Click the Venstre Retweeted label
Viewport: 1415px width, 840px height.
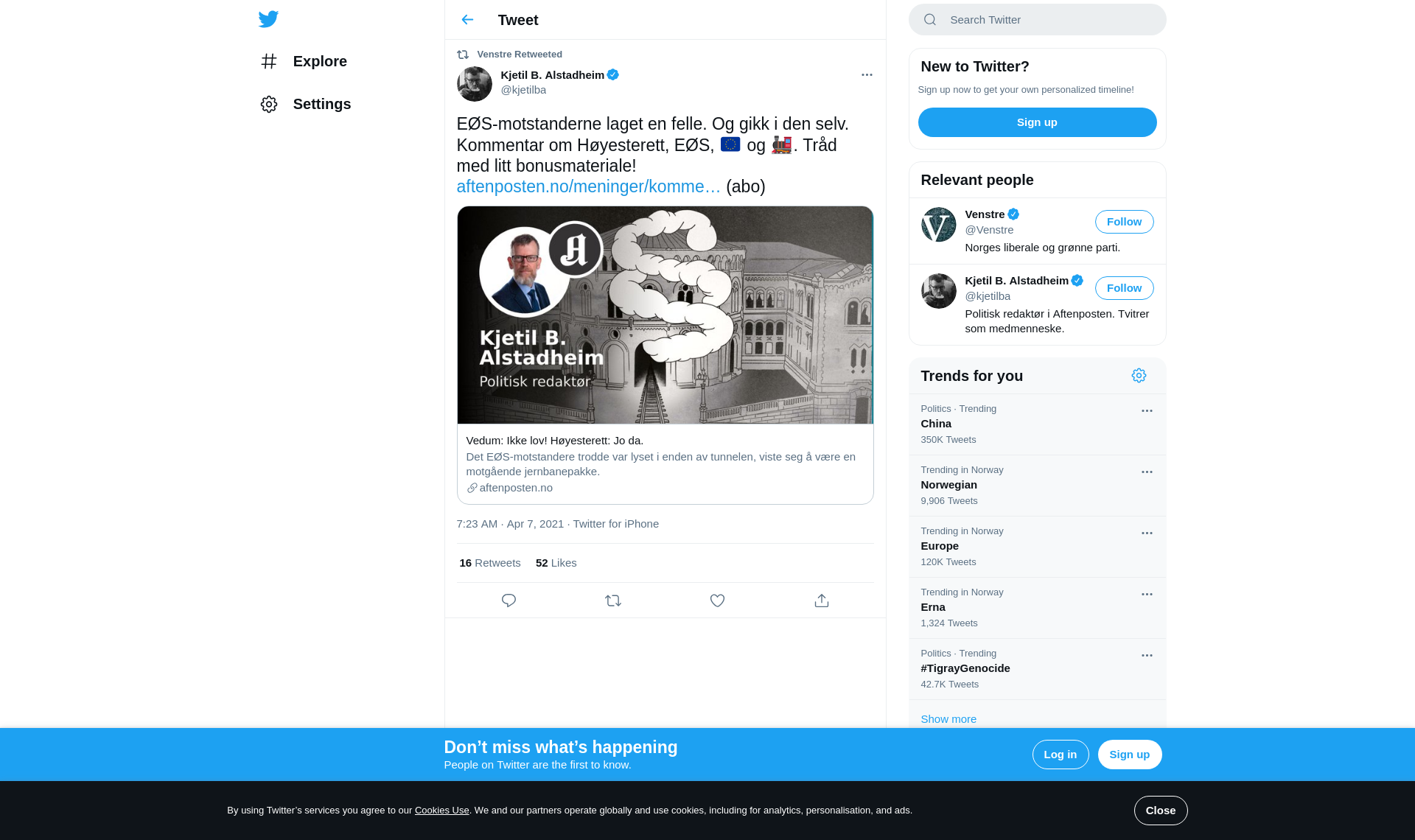coord(519,55)
